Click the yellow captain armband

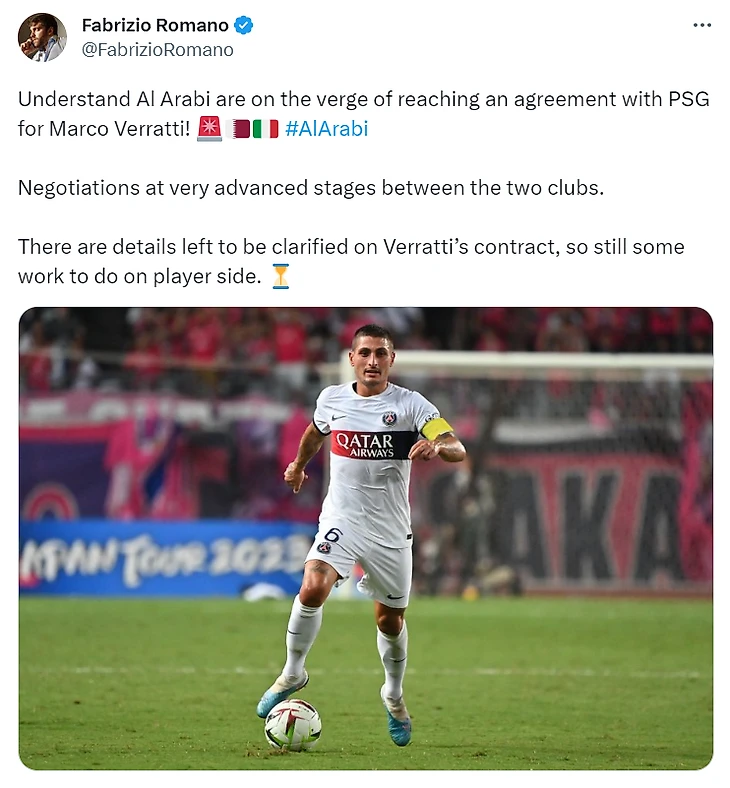(x=436, y=428)
